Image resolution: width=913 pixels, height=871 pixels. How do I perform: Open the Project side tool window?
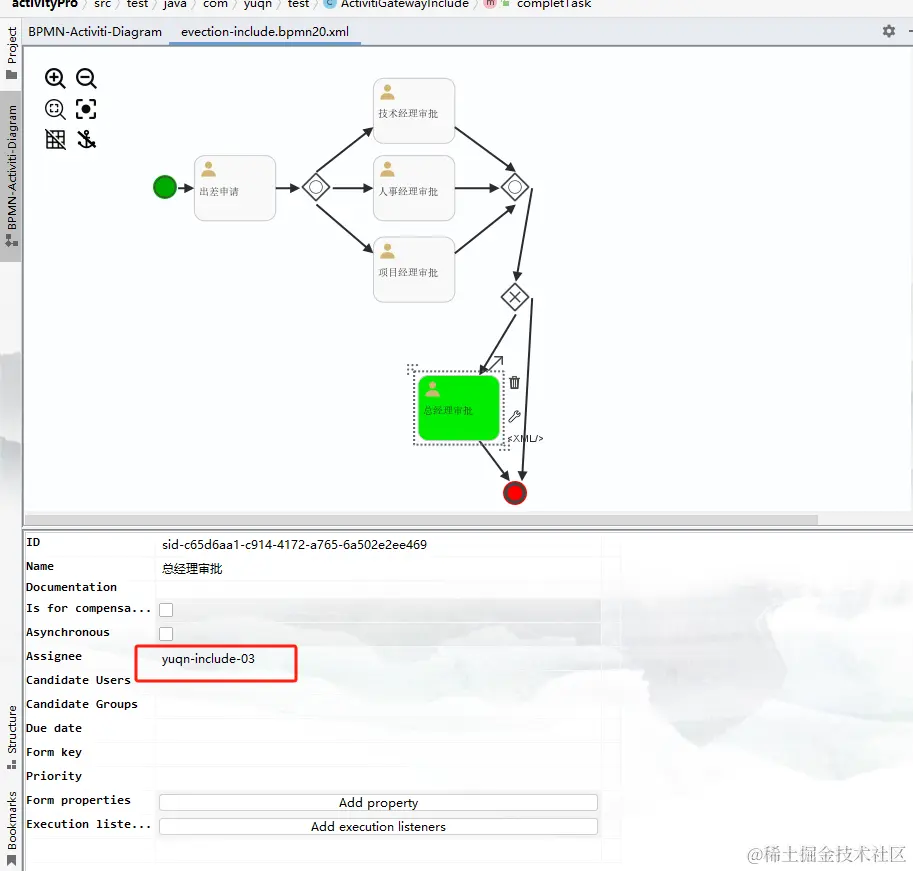point(11,53)
